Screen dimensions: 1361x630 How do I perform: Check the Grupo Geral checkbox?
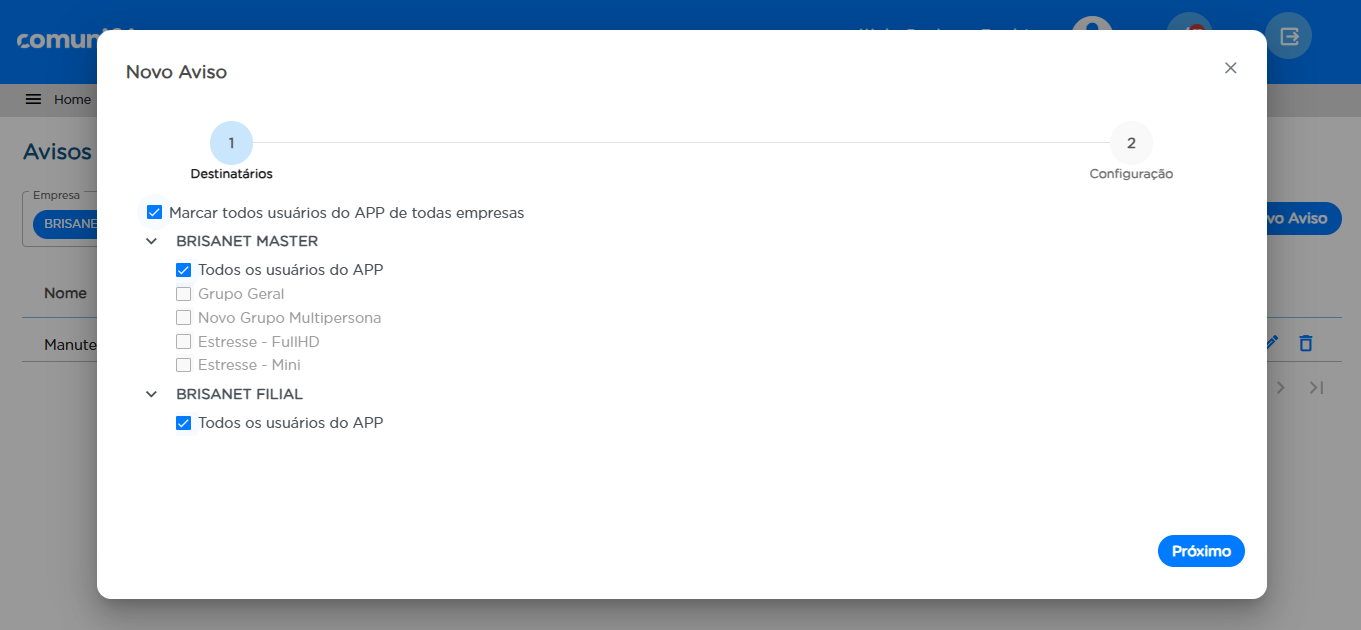pos(183,294)
